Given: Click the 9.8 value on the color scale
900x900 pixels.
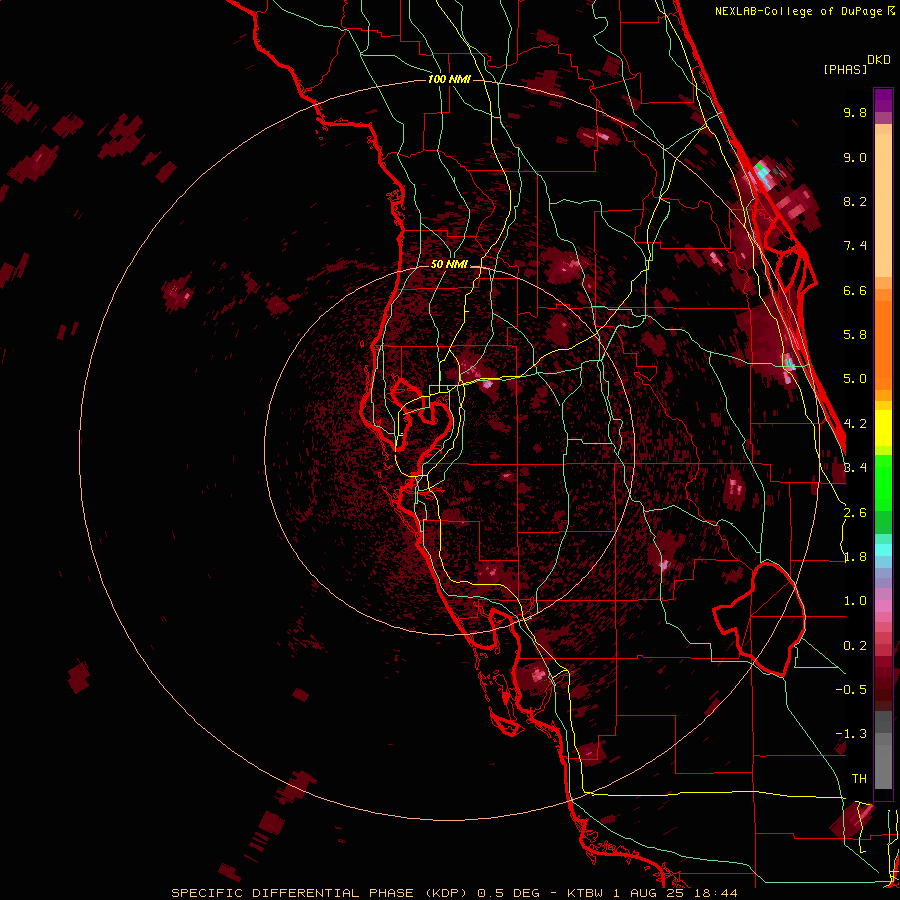Looking at the screenshot, I should click(x=855, y=112).
